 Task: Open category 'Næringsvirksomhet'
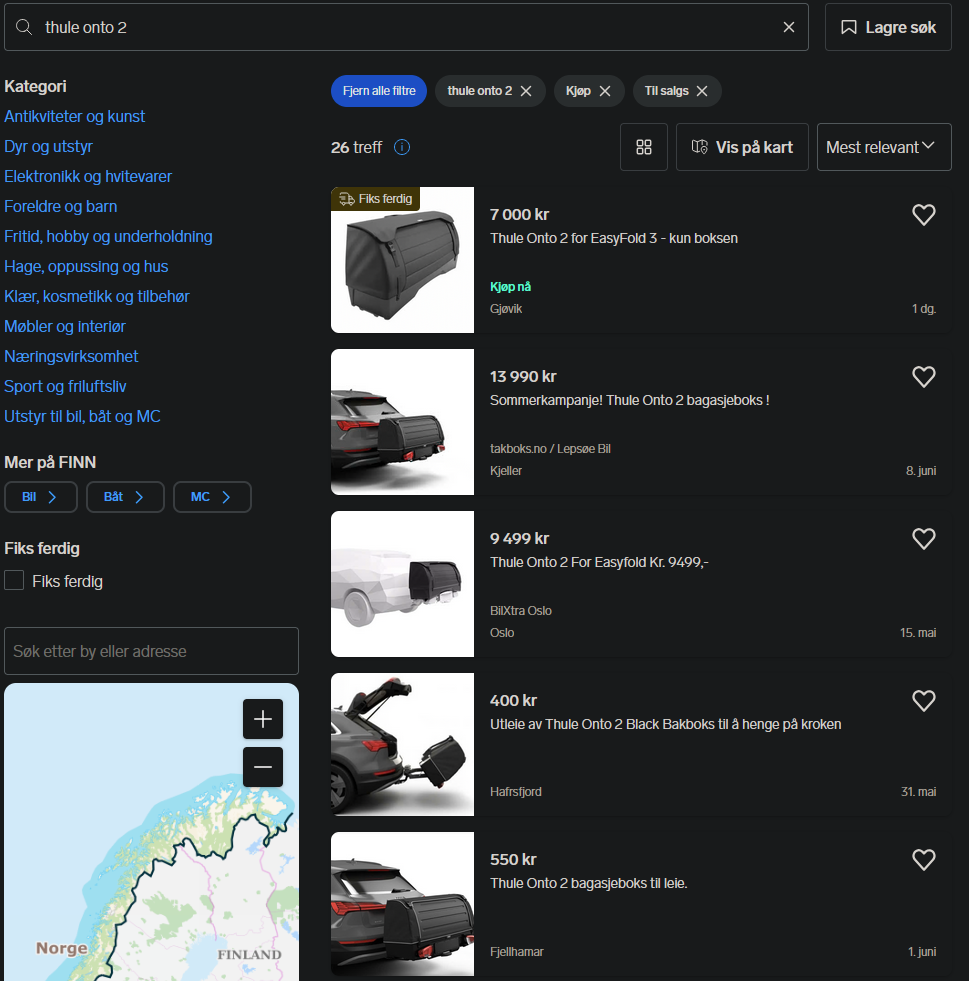point(71,357)
